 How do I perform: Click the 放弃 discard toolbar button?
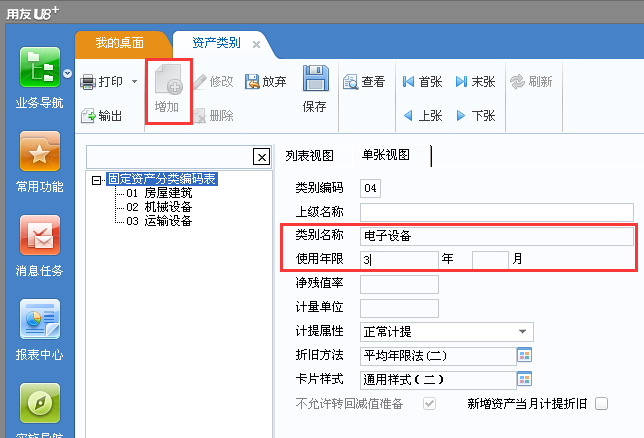point(266,81)
